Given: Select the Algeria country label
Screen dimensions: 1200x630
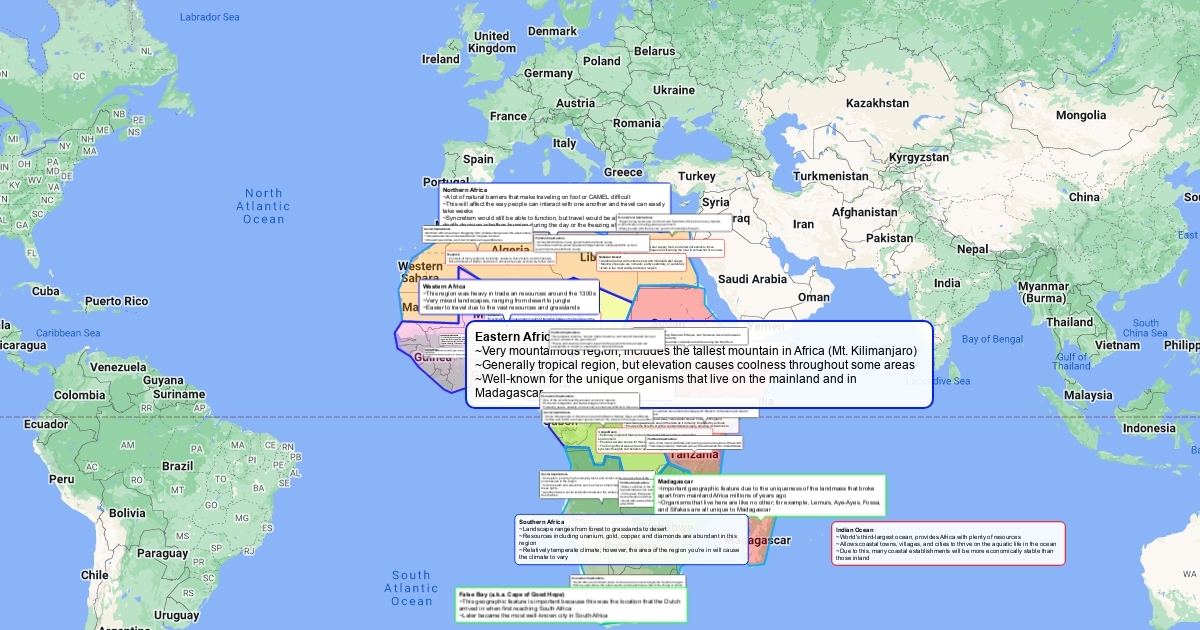Looking at the screenshot, I should (x=511, y=250).
